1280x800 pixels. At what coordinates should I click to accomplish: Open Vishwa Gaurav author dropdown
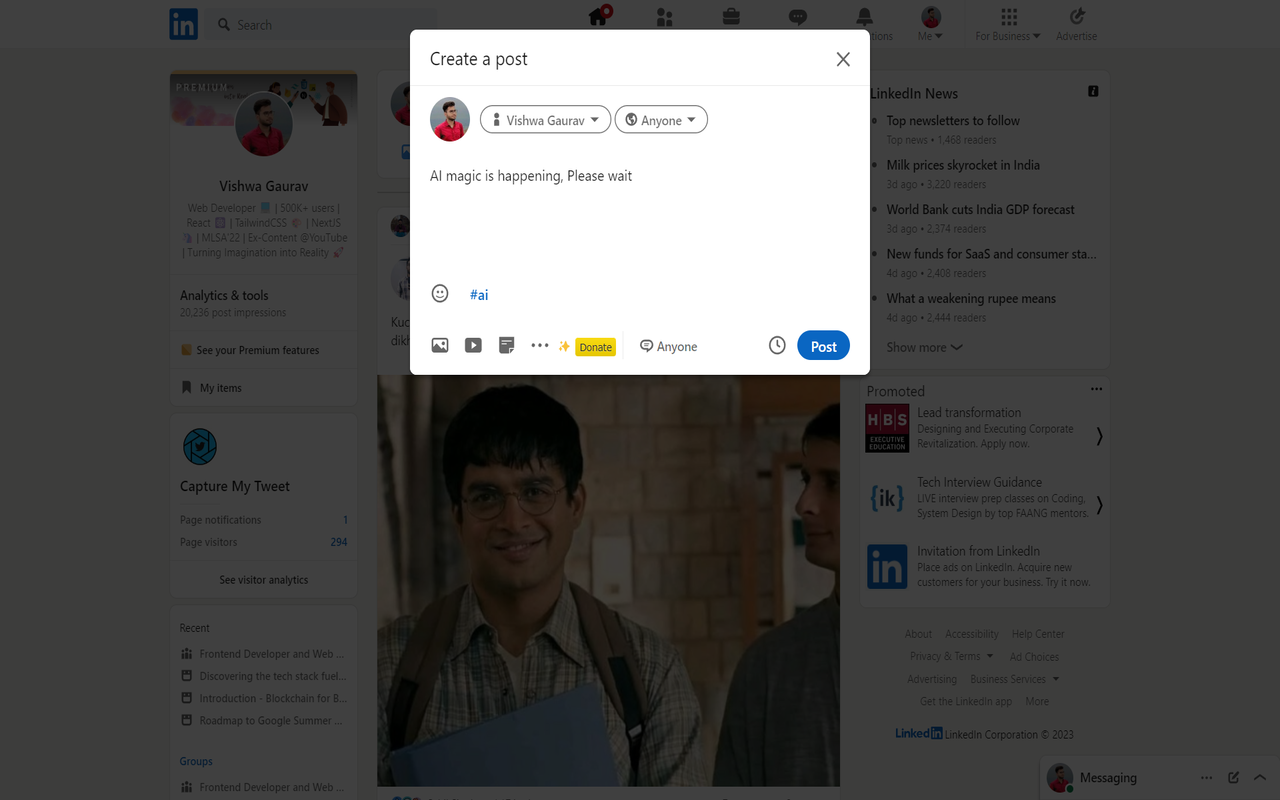coord(545,120)
